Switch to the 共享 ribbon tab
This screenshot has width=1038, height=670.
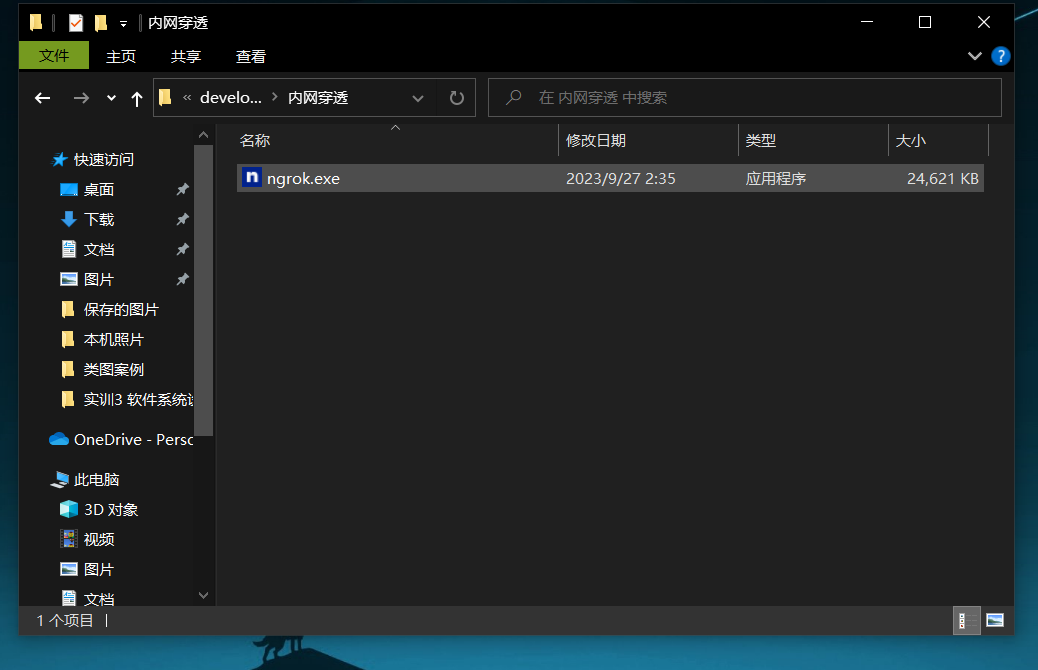186,56
